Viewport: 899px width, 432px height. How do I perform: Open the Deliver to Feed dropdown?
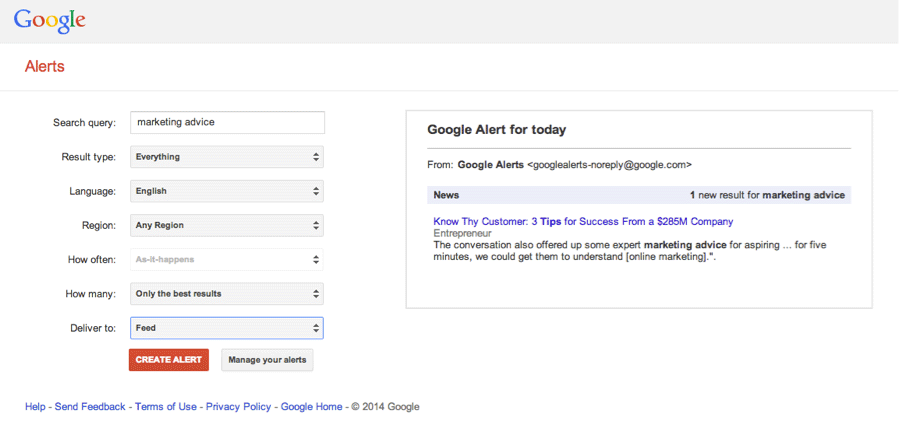pos(227,328)
